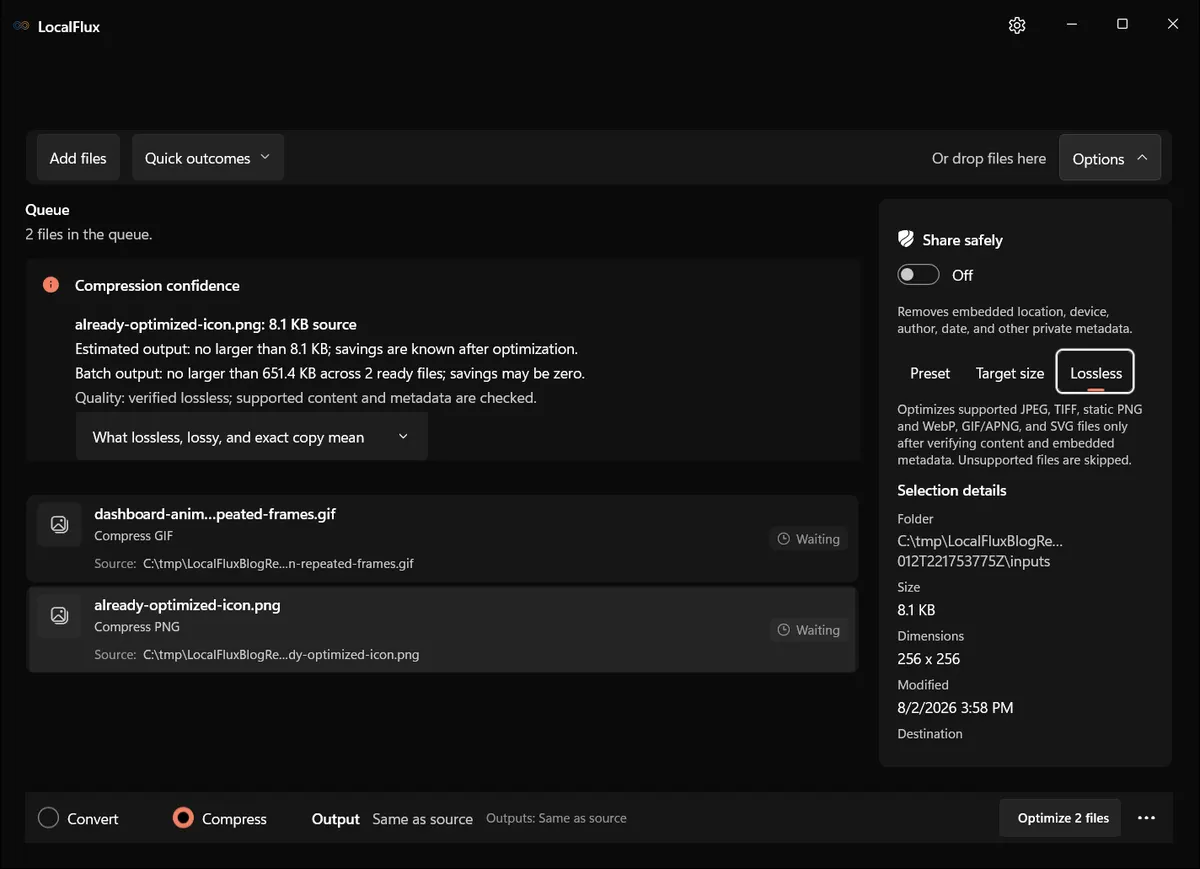Switch to the Preset tab
Screen dimensions: 1200x869
[930, 373]
